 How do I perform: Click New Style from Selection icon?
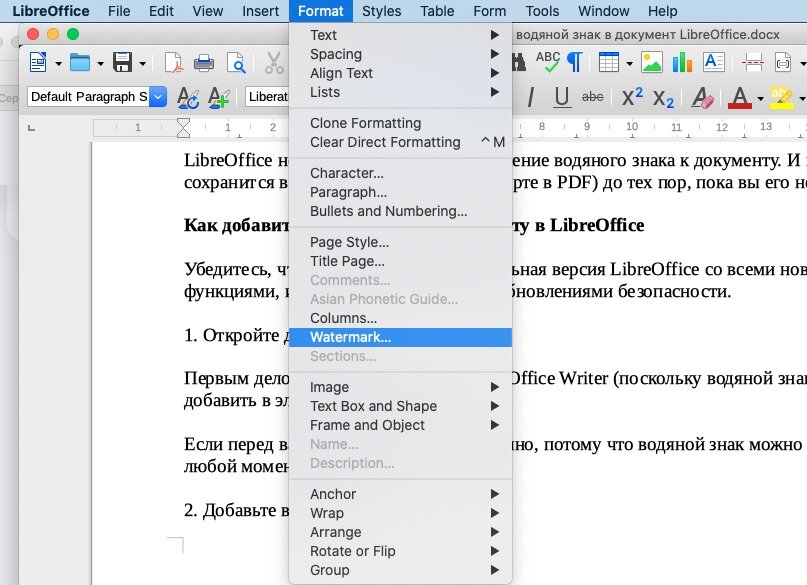point(219,97)
